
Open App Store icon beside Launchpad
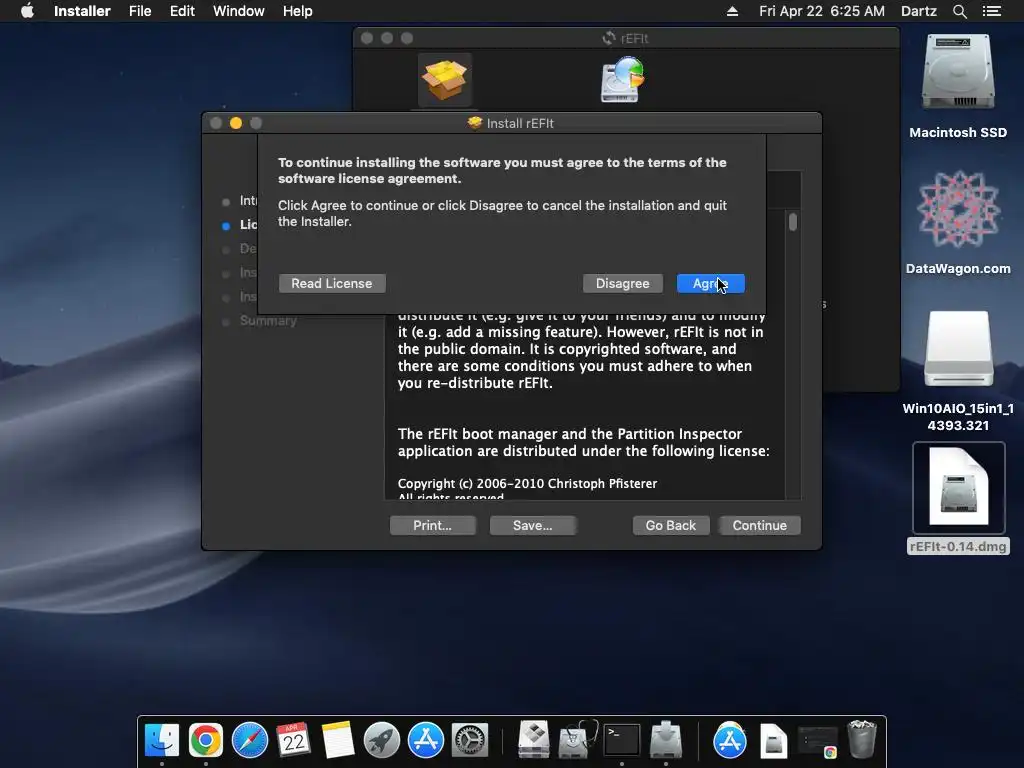point(426,741)
